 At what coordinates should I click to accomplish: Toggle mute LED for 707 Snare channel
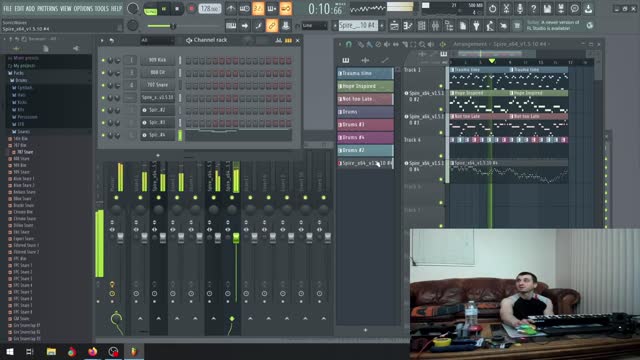pyautogui.click(x=103, y=85)
